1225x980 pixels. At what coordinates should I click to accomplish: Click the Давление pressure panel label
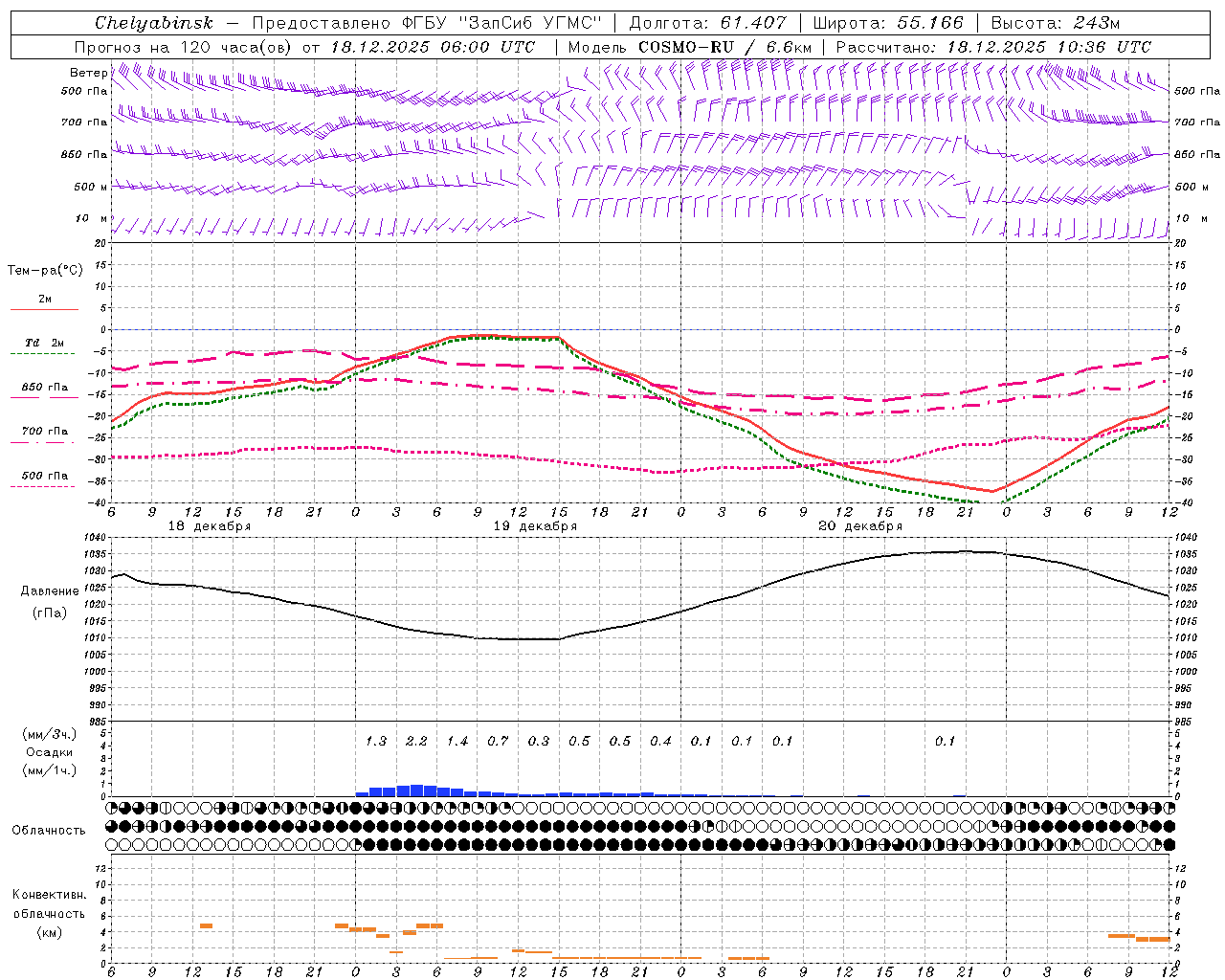point(50,591)
